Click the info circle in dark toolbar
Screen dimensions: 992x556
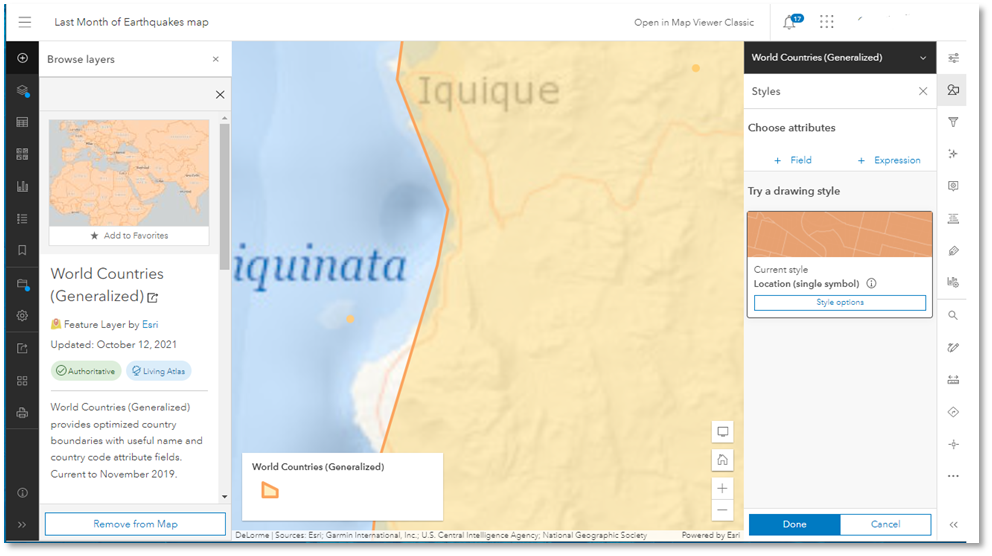(x=22, y=493)
